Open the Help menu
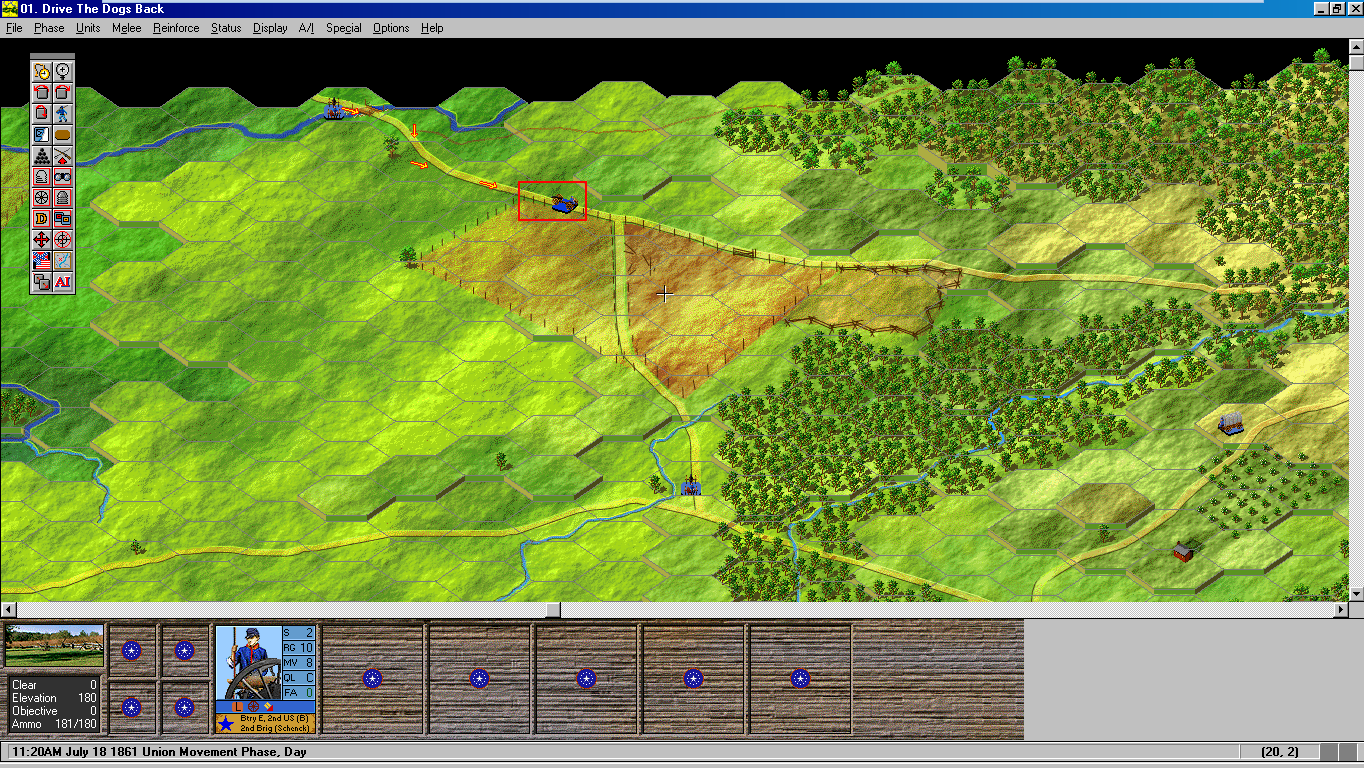Image resolution: width=1364 pixels, height=768 pixels. point(432,28)
